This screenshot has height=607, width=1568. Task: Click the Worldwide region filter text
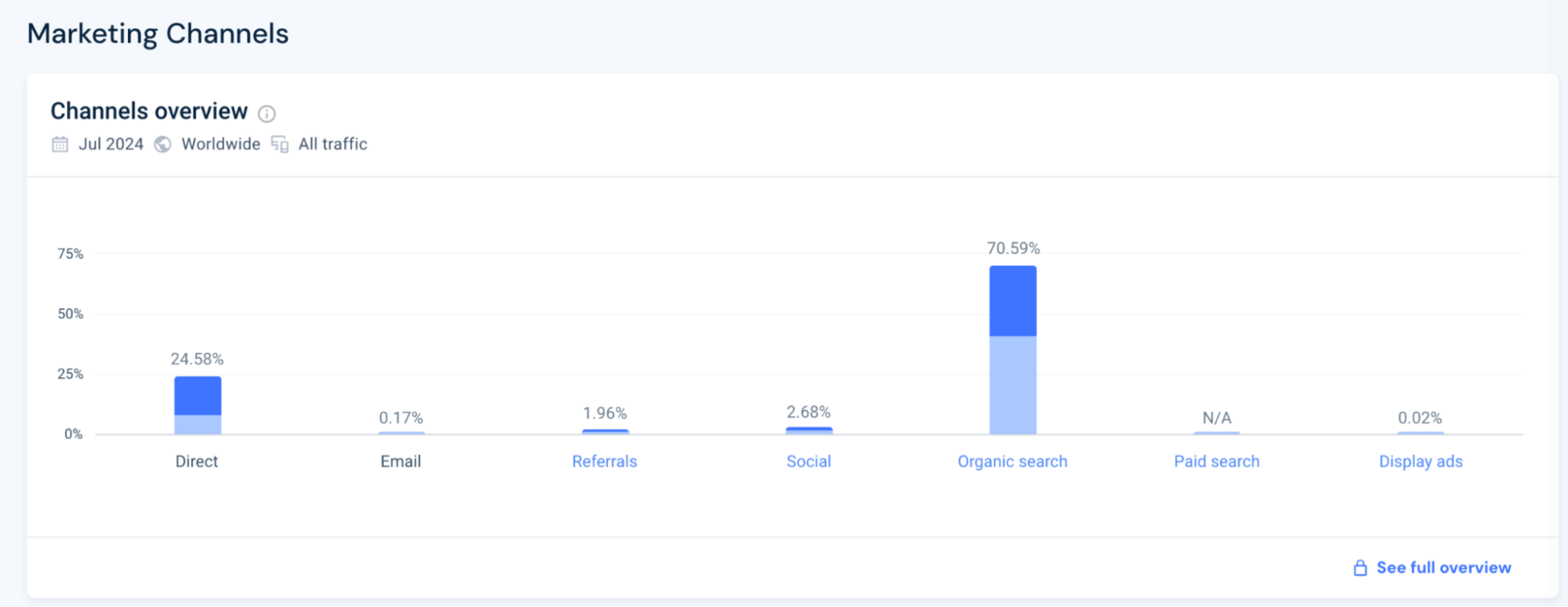[x=221, y=144]
